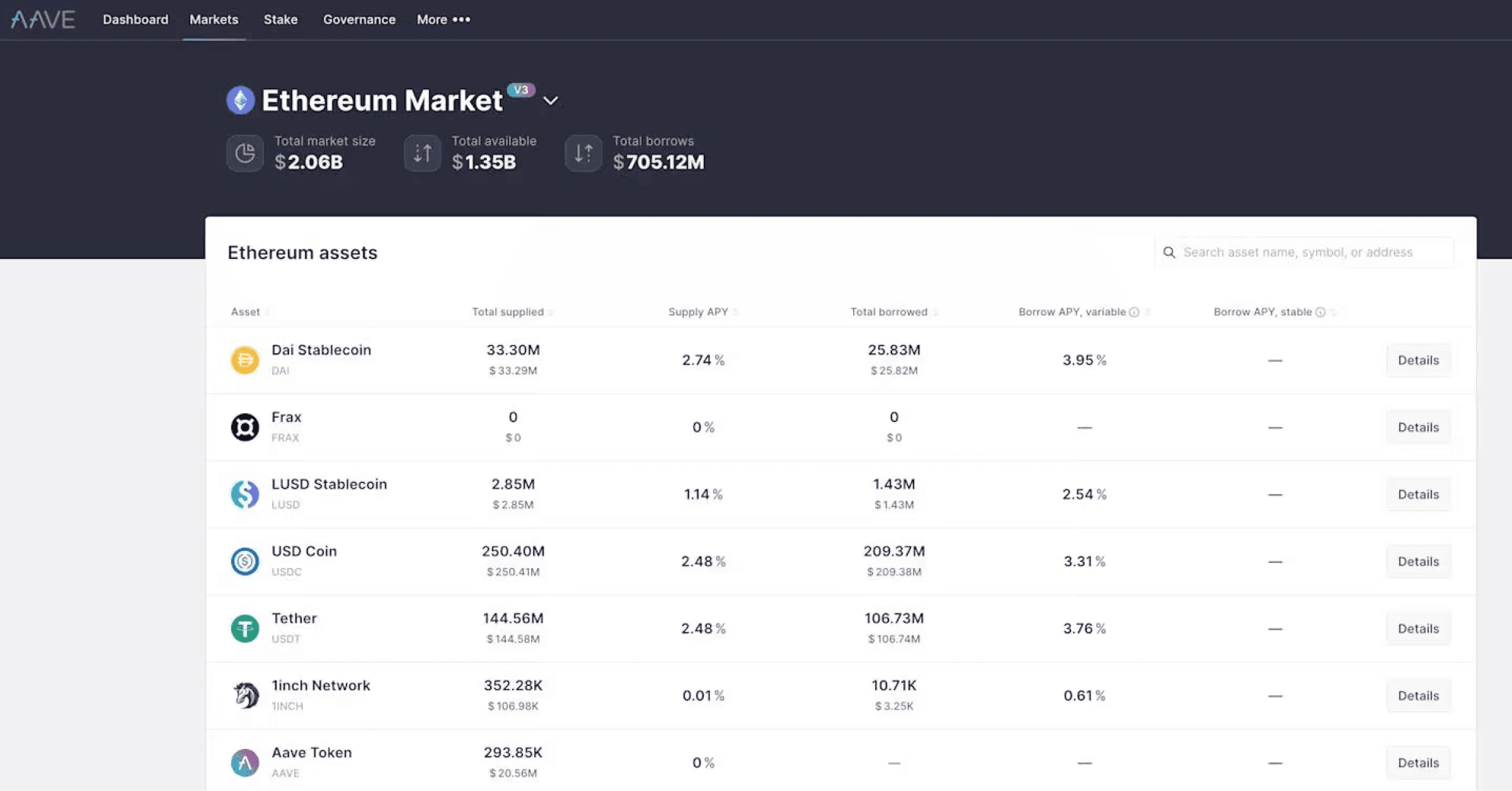1512x791 pixels.
Task: Open the More menu with three dots
Action: (x=444, y=20)
